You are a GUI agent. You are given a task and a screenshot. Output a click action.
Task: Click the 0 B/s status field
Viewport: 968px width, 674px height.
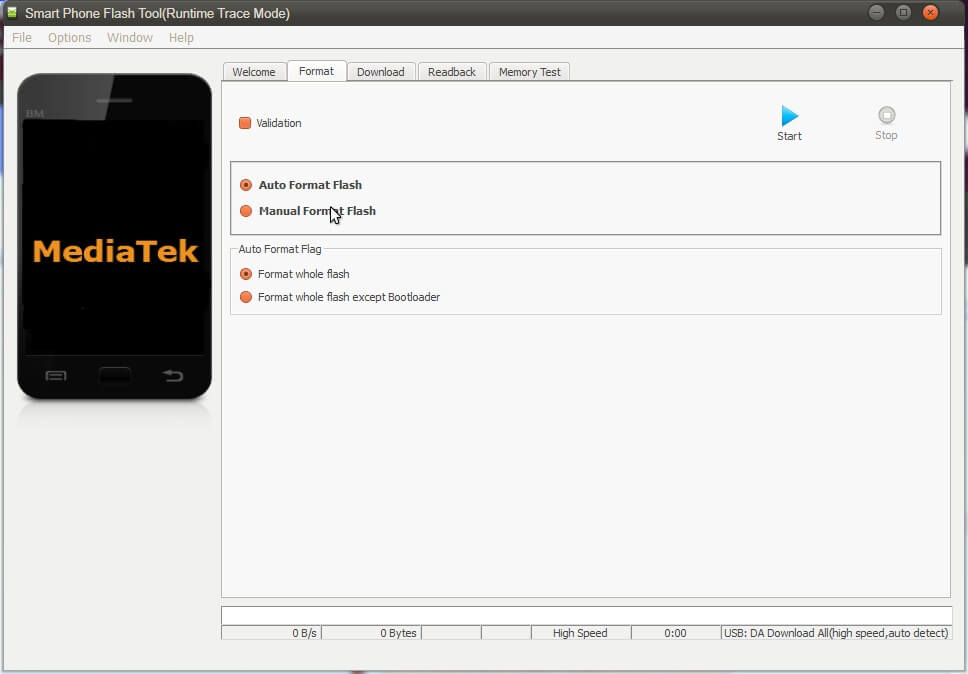click(x=271, y=633)
